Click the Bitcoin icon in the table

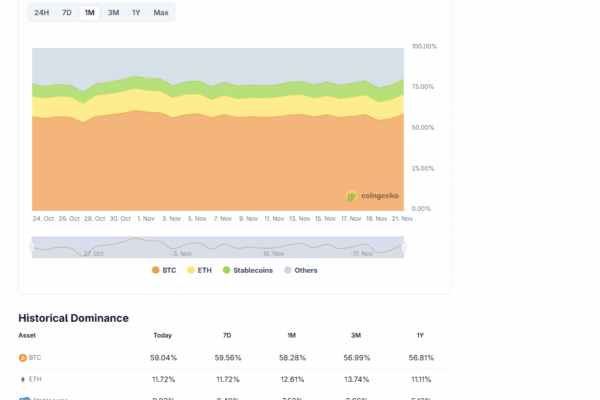click(23, 357)
